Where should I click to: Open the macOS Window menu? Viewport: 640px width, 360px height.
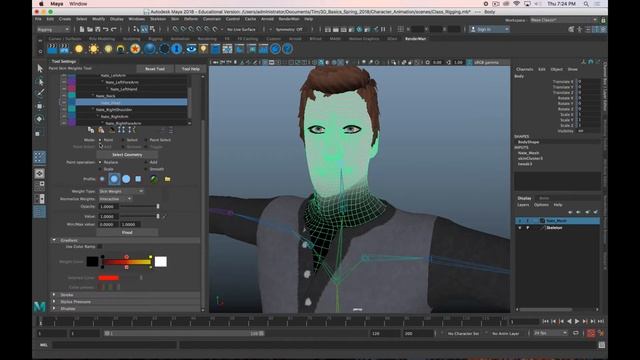pyautogui.click(x=78, y=4)
